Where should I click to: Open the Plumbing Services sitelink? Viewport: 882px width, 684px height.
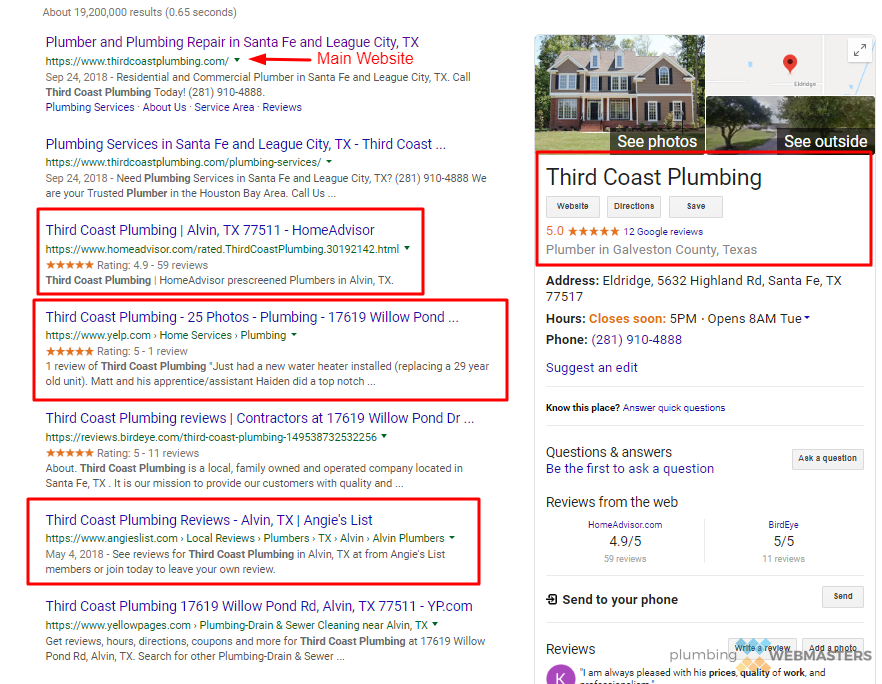point(90,107)
